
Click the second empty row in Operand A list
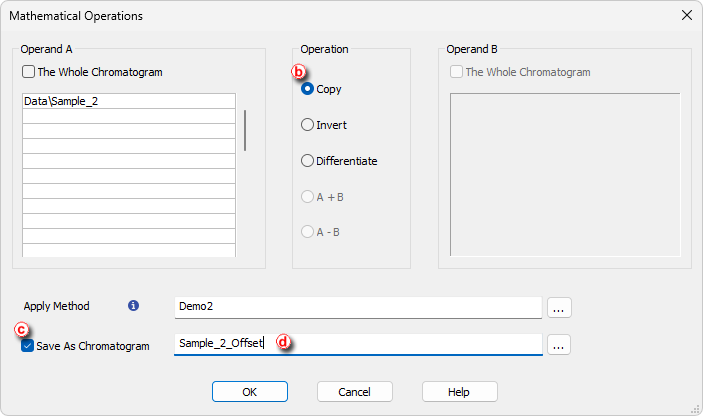point(129,131)
